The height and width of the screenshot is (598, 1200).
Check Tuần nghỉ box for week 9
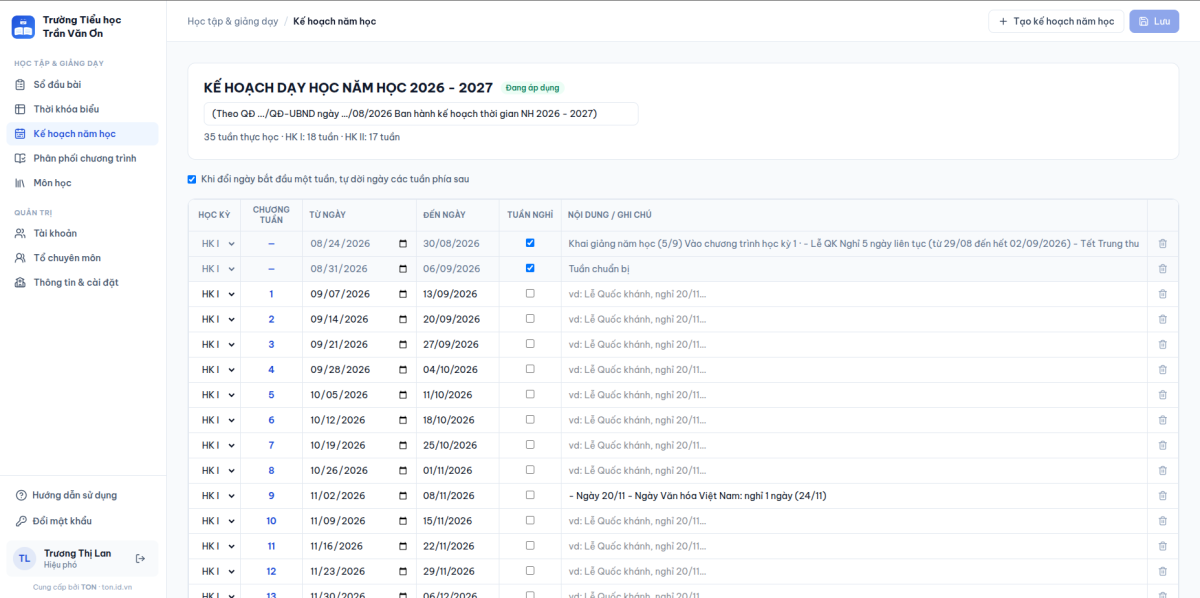(x=530, y=496)
